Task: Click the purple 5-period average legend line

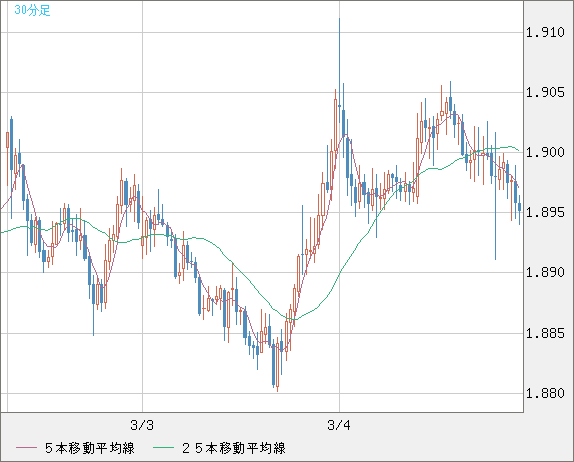Action: [26, 448]
